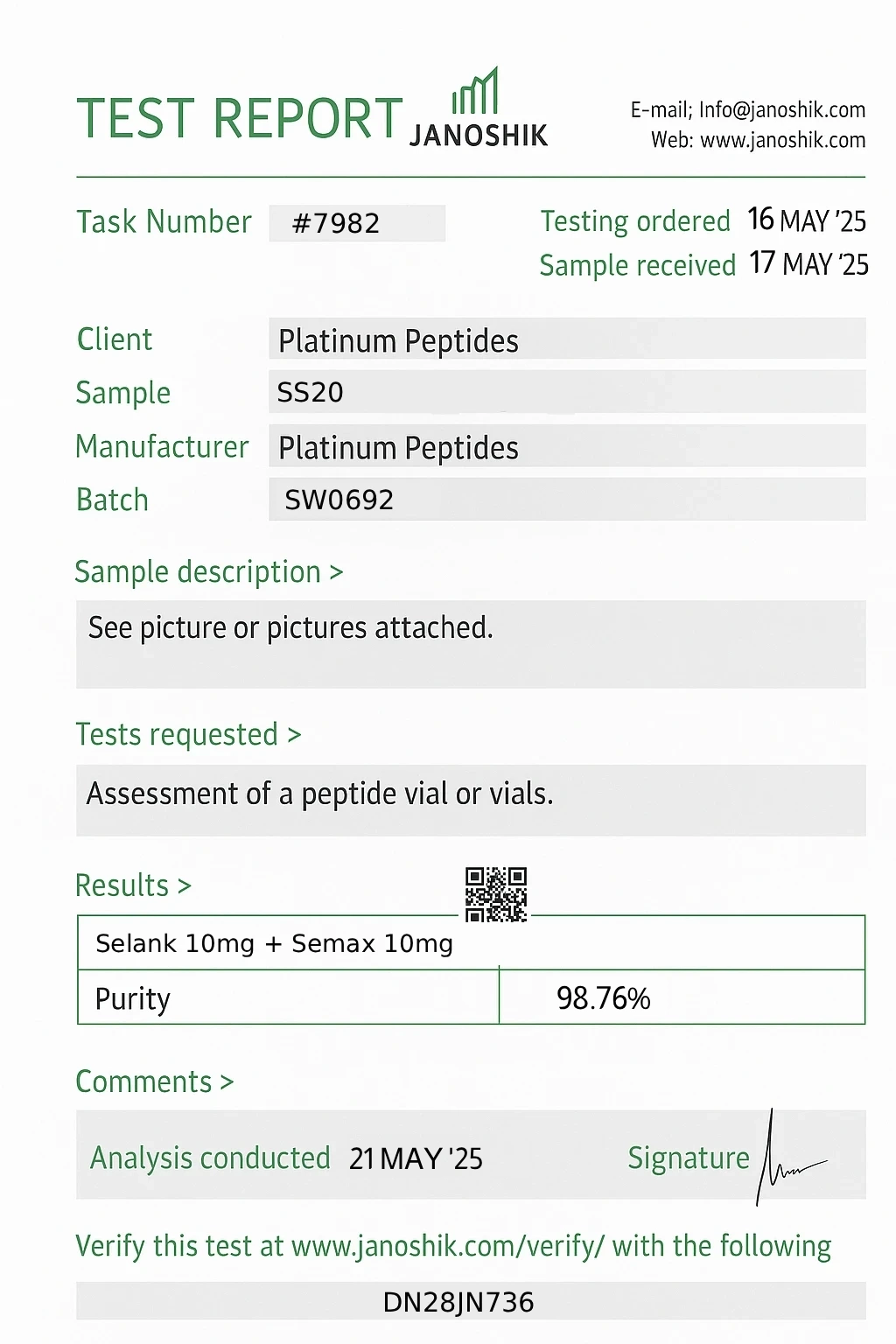Click the verification code DN28JN736
The width and height of the screenshot is (896, 1344).
click(x=458, y=1302)
